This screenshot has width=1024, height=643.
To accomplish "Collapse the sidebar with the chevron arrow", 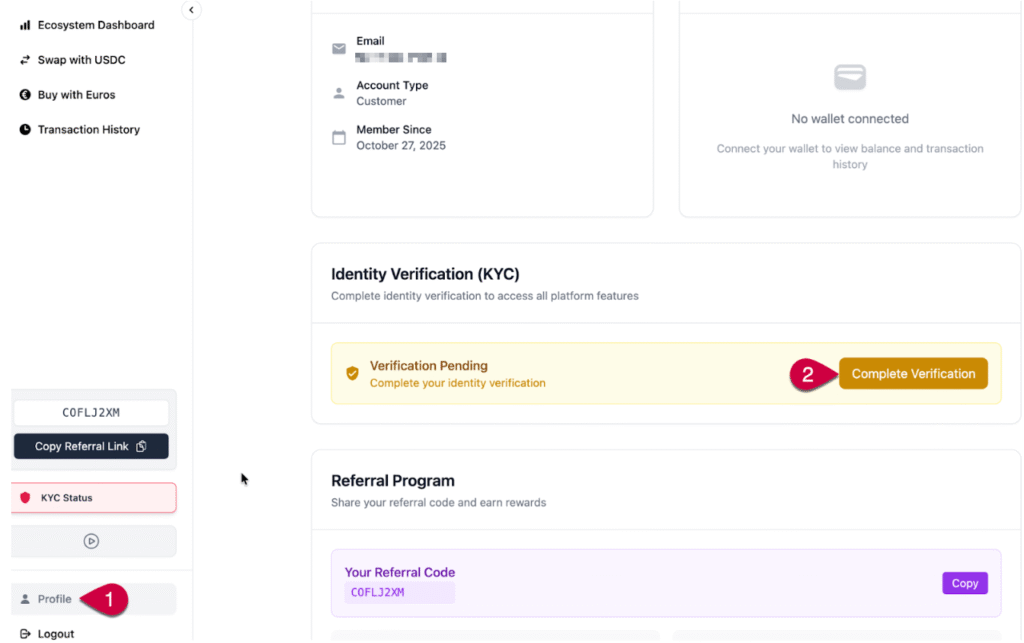I will click(x=192, y=10).
